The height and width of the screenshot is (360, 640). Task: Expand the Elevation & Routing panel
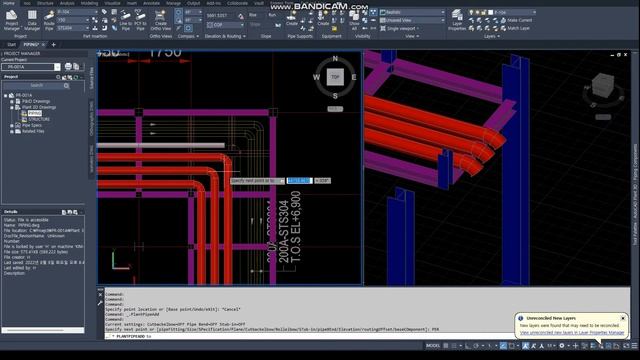tap(225, 36)
